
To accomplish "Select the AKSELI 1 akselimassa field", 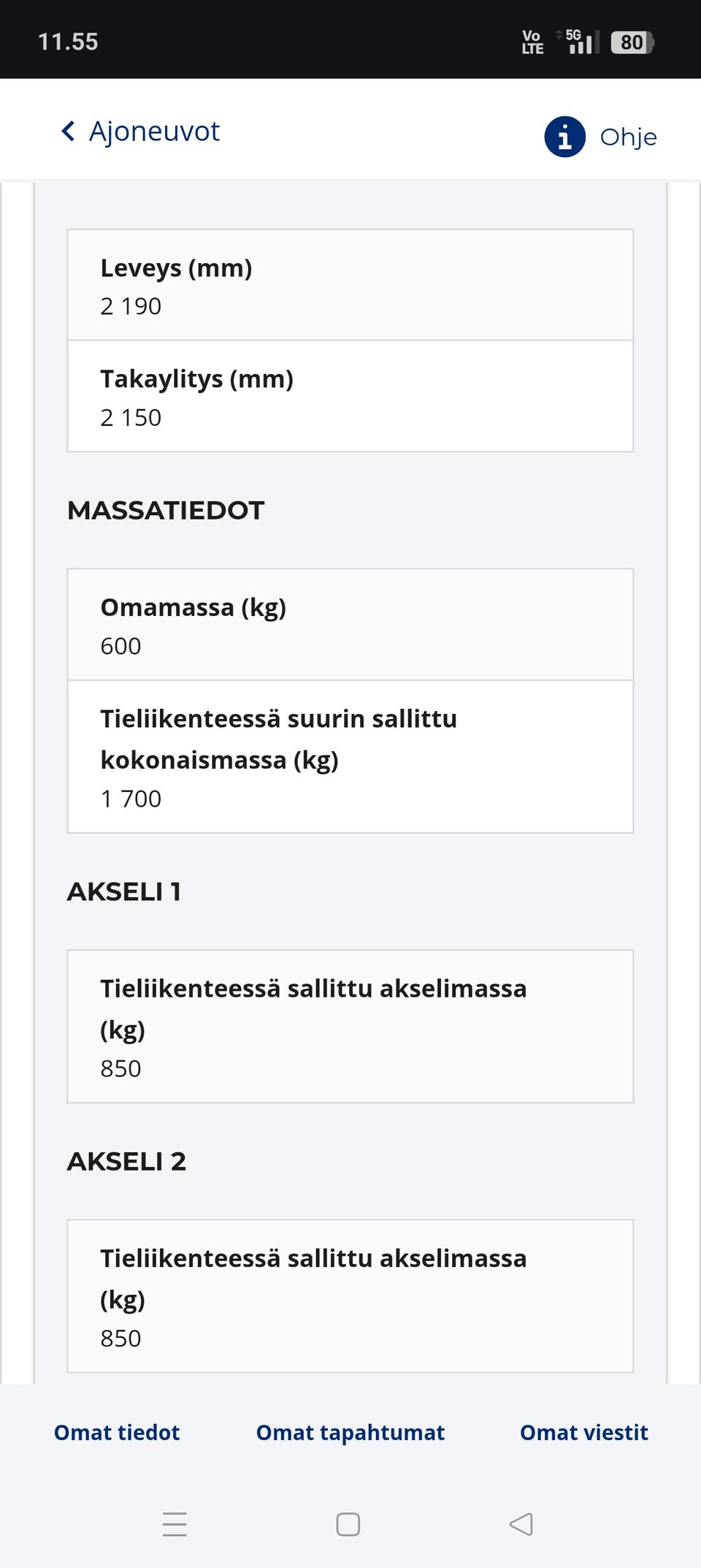I will (350, 1026).
